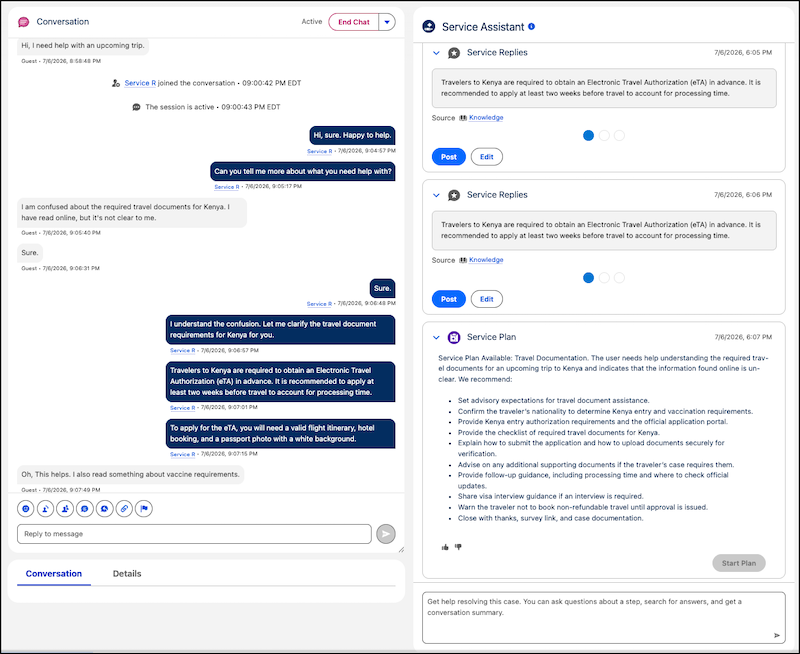The width and height of the screenshot is (800, 654).
Task: Click the add participant person-plus icon
Action: [65, 509]
